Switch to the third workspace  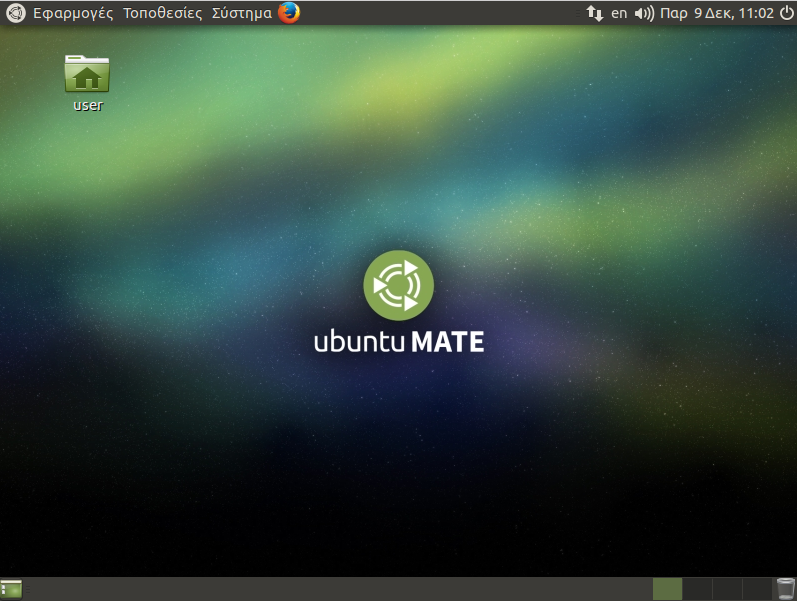727,589
